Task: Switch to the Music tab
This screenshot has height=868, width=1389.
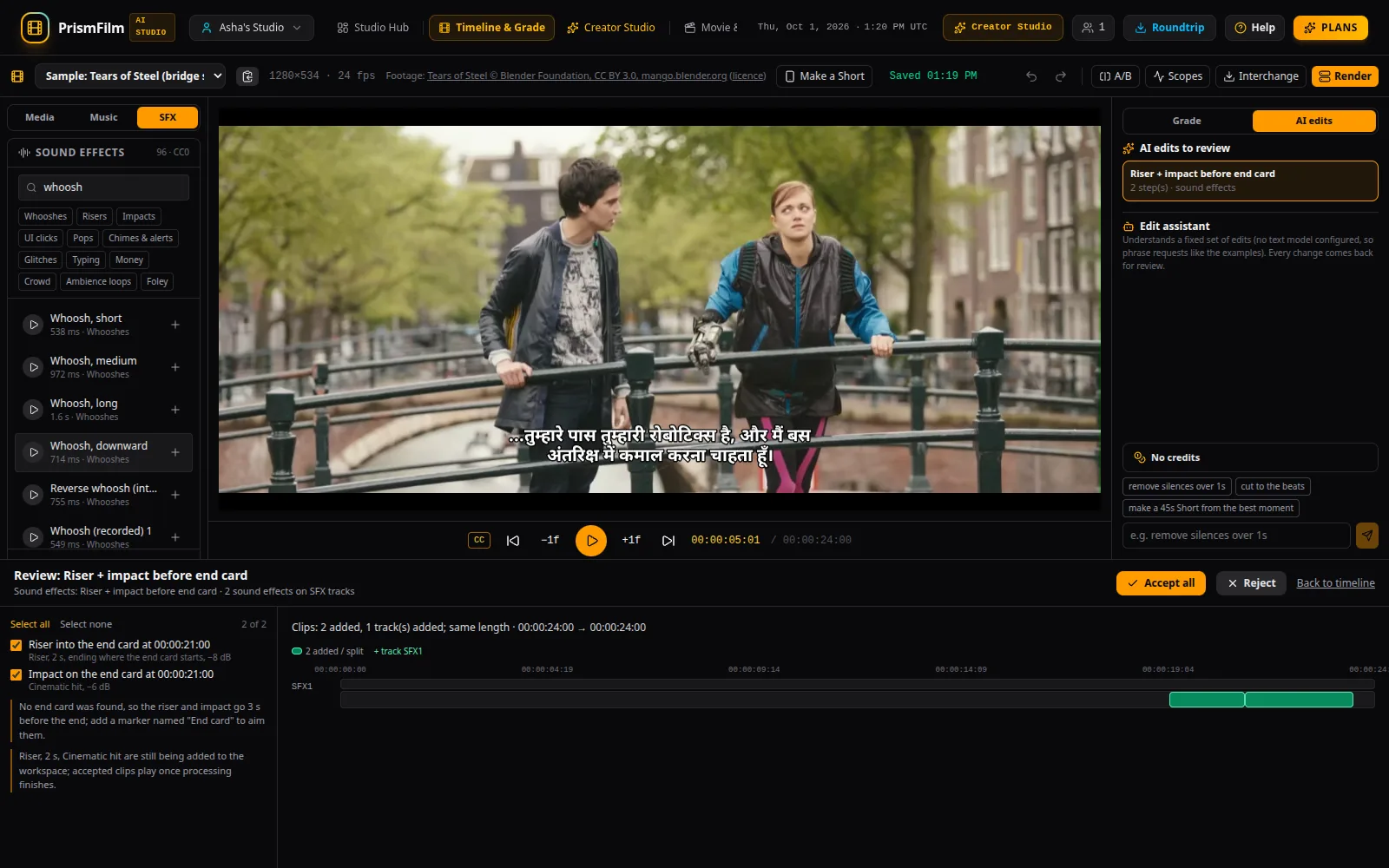Action: [104, 117]
